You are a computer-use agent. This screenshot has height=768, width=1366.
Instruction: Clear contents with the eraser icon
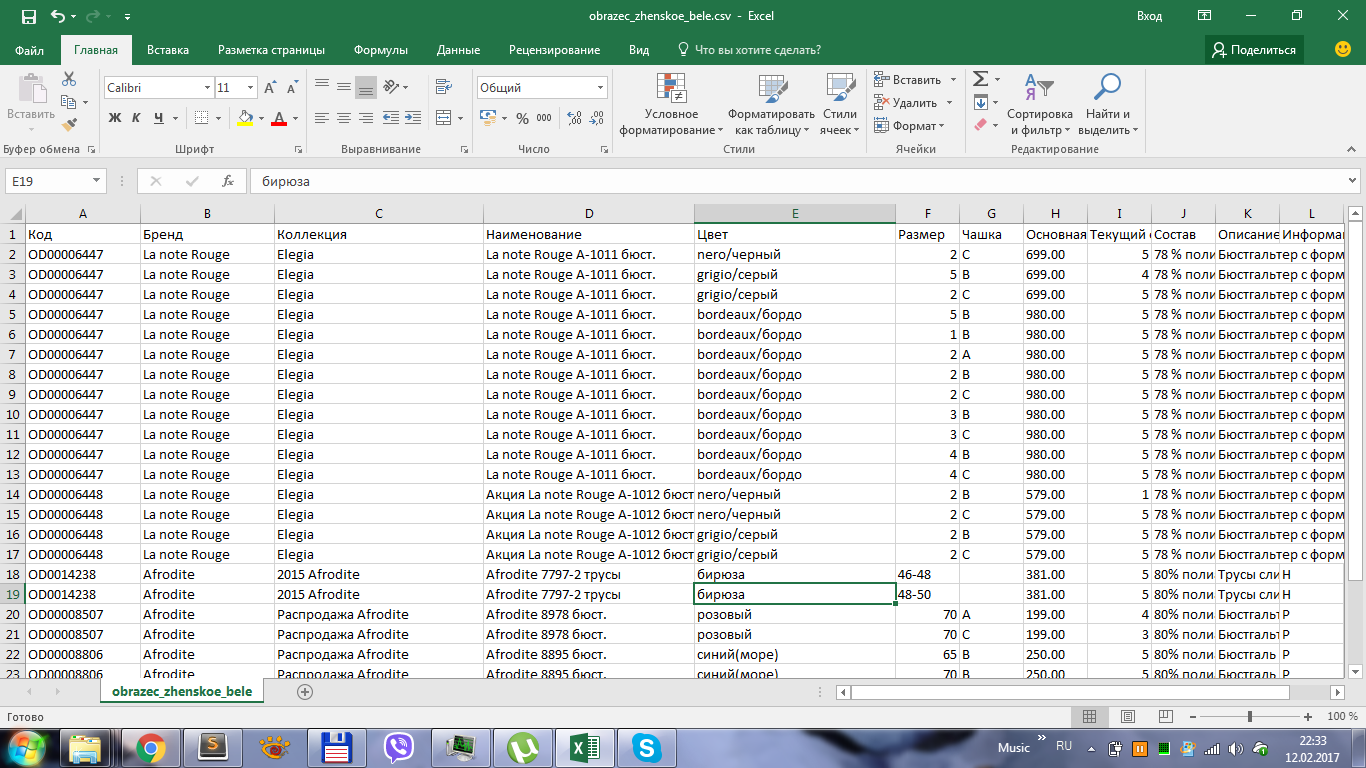981,125
